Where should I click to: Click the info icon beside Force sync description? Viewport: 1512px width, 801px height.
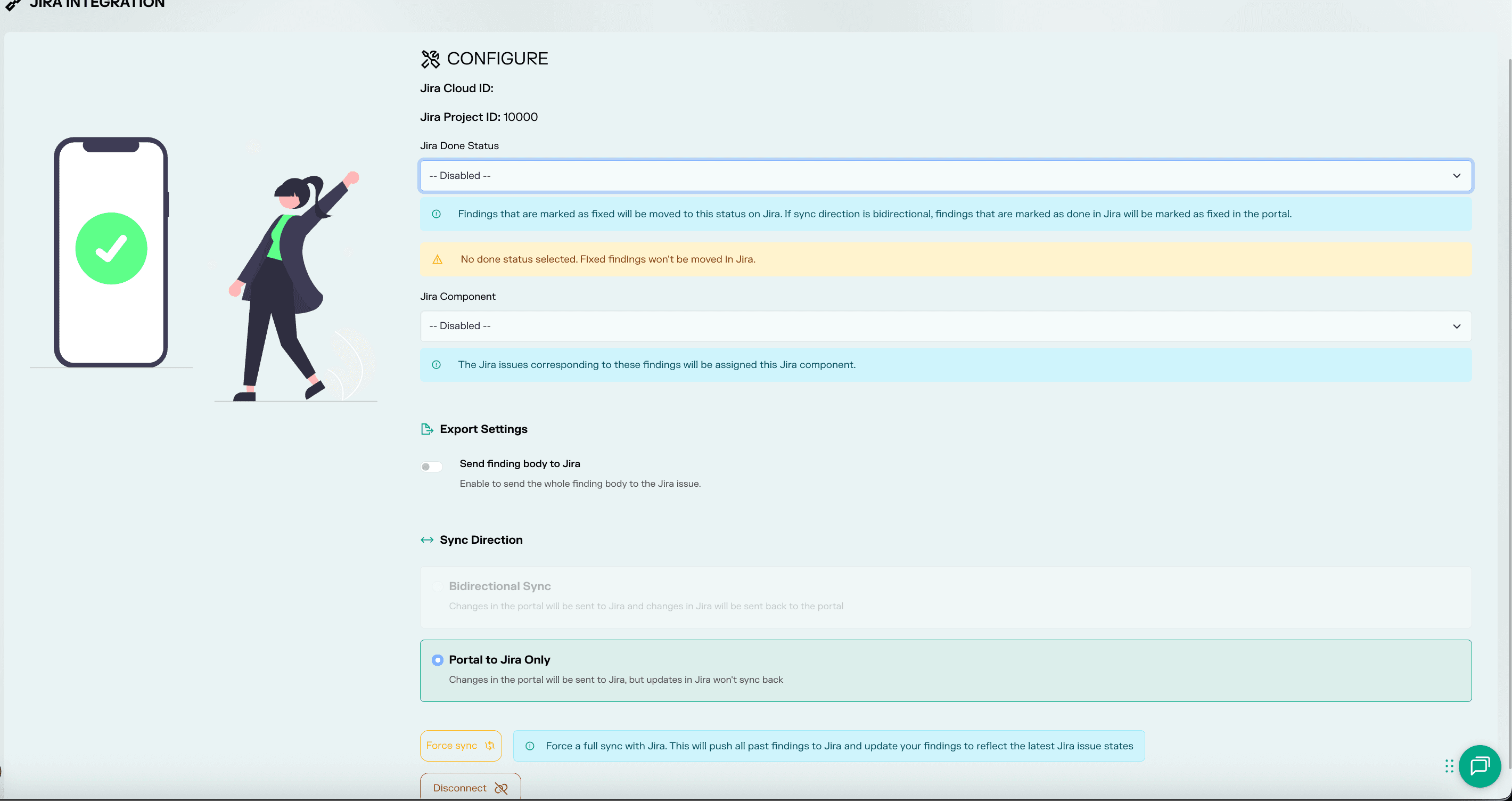tap(529, 746)
